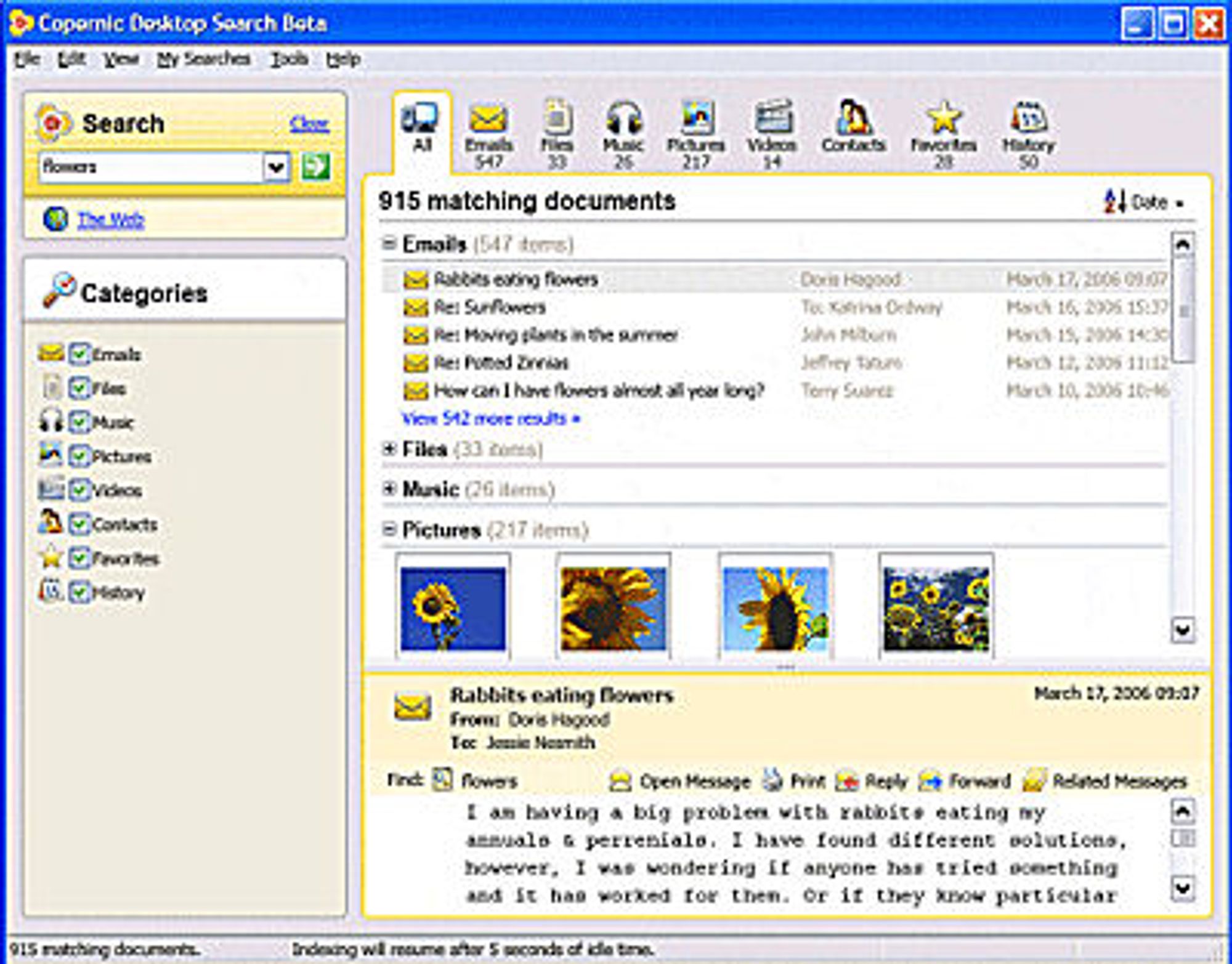The width and height of the screenshot is (1232, 964).
Task: Select the Rabbits eating flowers email row
Action: coord(775,280)
